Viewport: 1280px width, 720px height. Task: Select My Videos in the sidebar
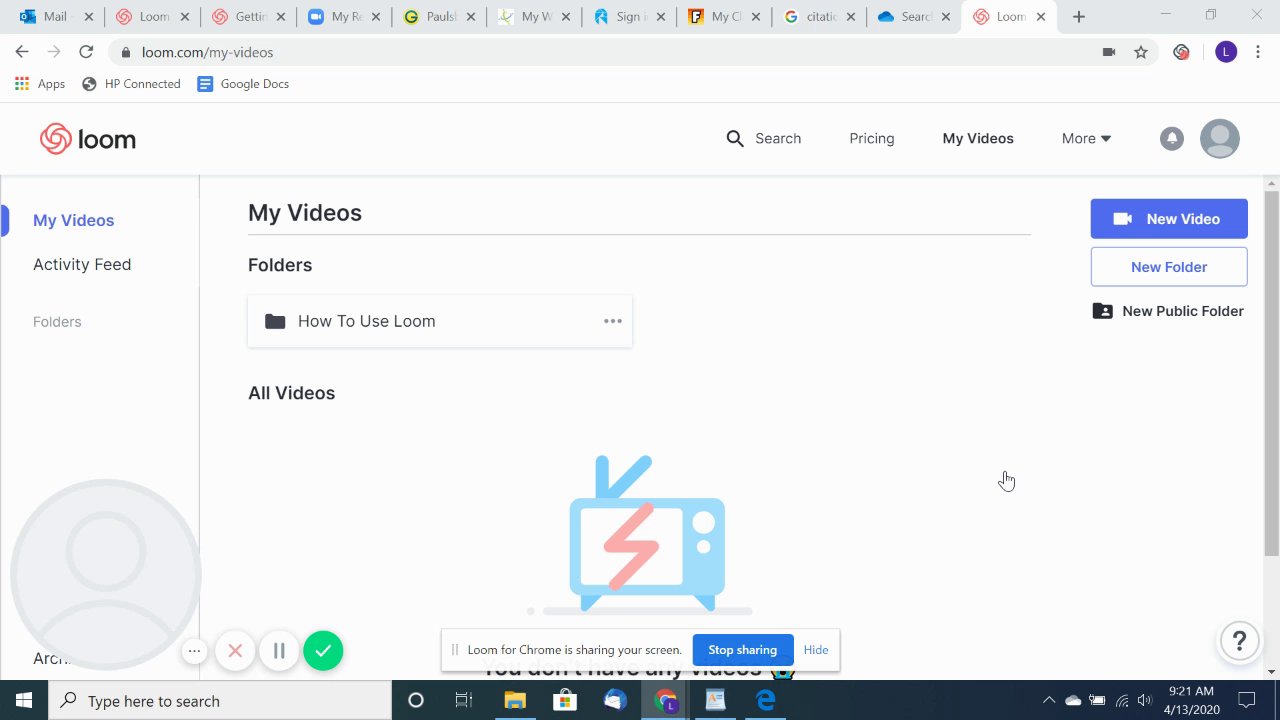point(74,220)
